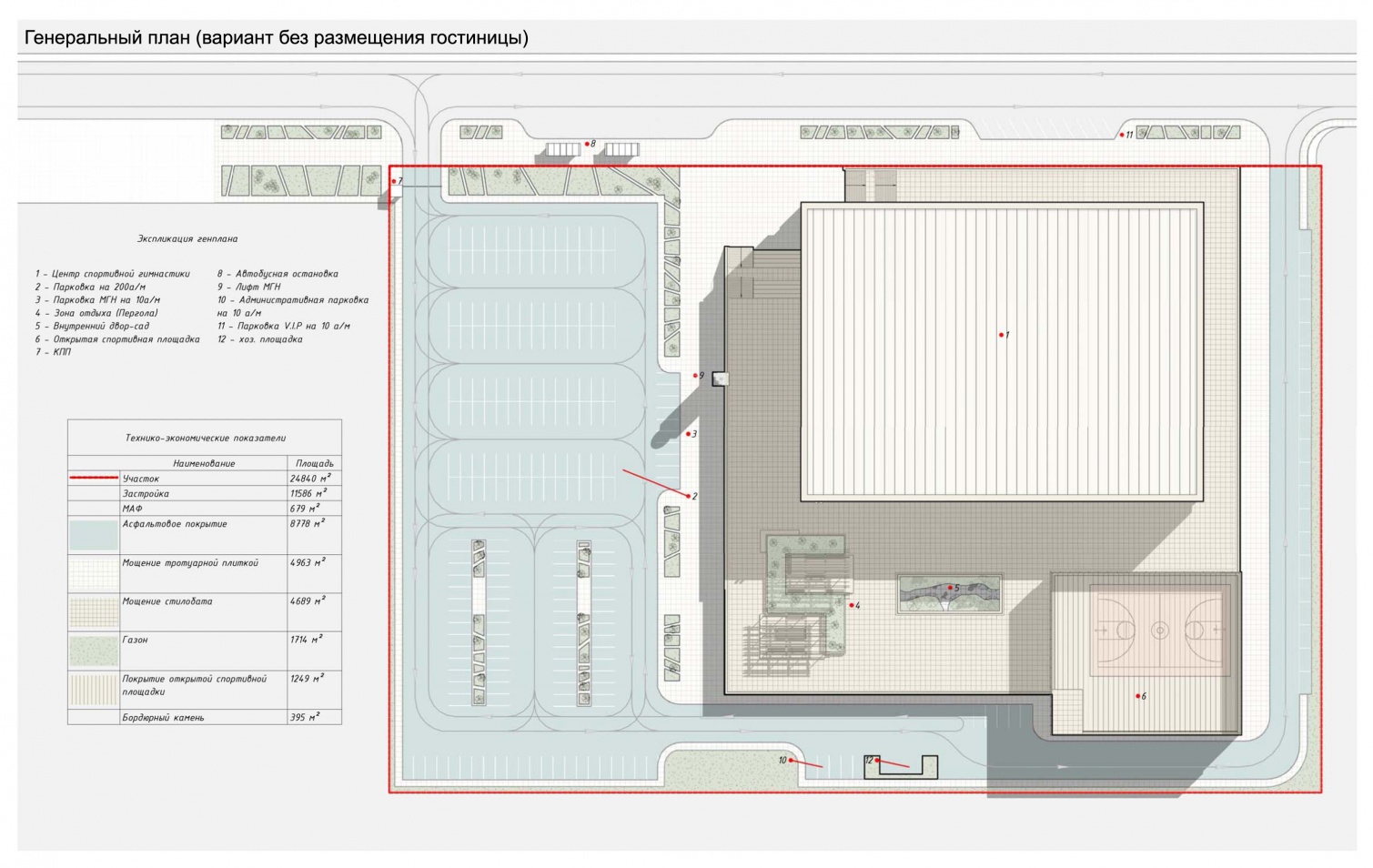Click the red Участок boundary line sample

94,478
